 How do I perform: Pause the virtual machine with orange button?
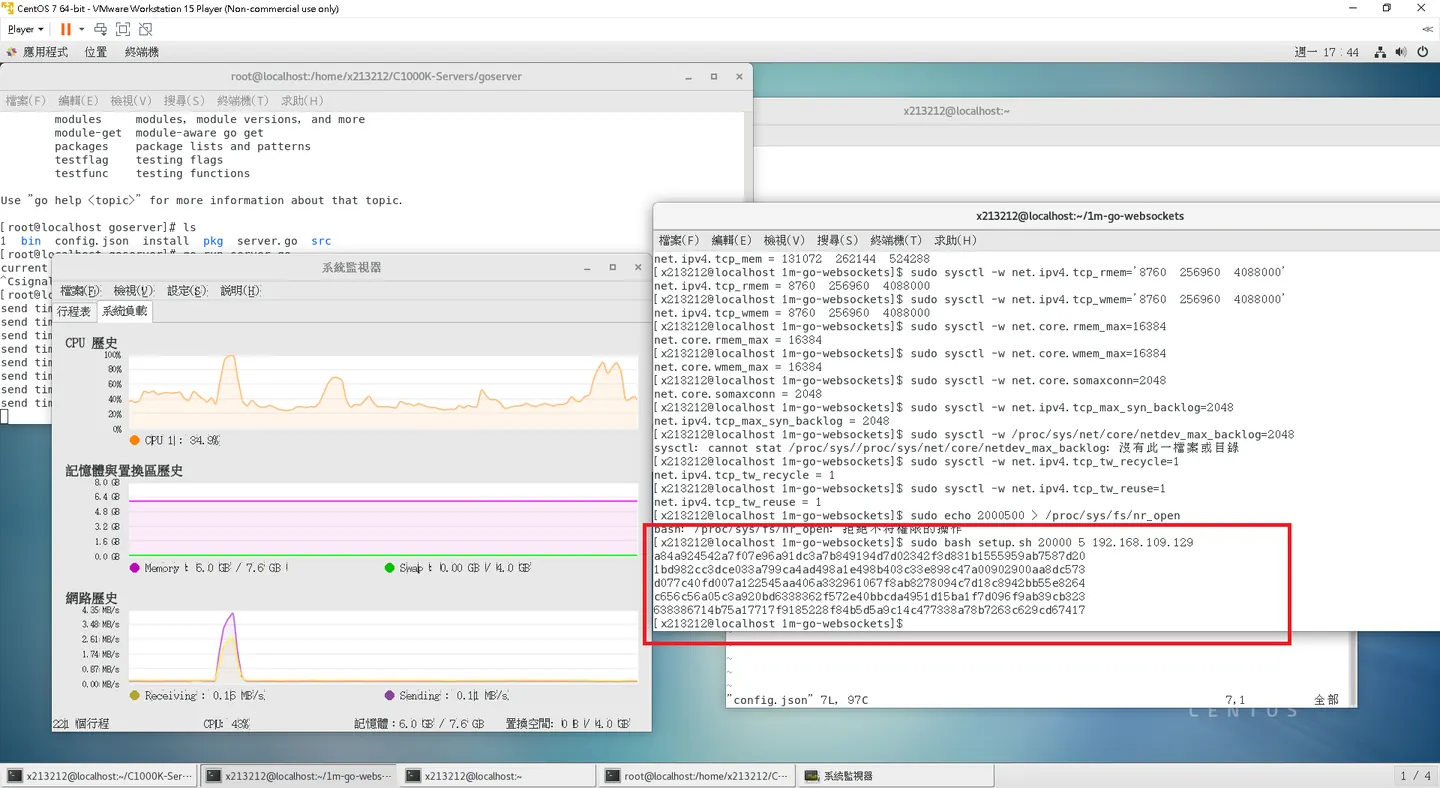[x=66, y=29]
